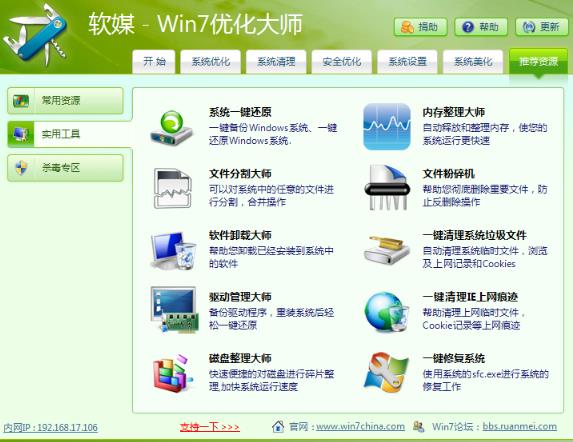Screen dimensions: 573x442
Task: Click the 软件卸载大师 monitor and recycle bin icon
Action: (173, 250)
